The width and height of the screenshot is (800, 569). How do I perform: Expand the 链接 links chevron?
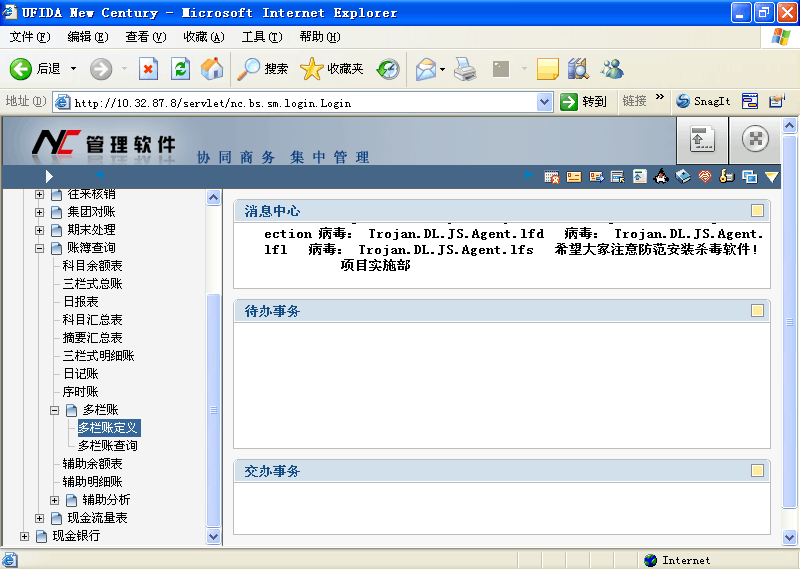[x=659, y=96]
